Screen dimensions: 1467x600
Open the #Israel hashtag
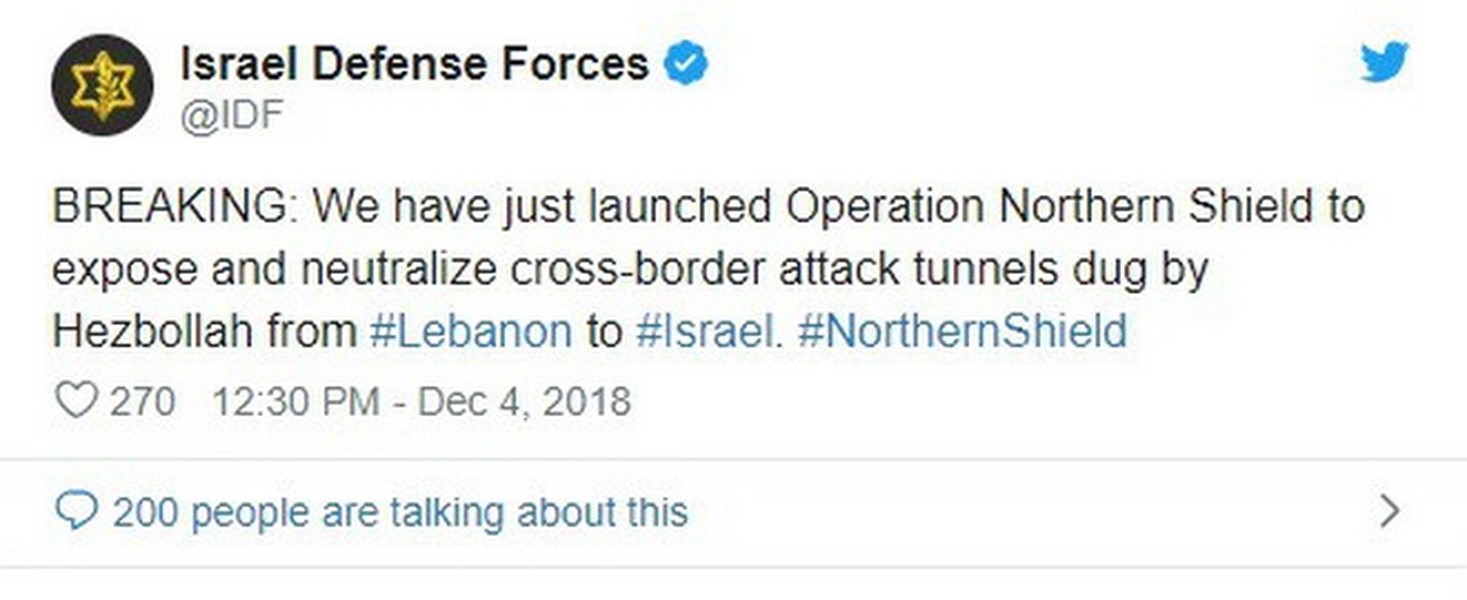click(703, 331)
